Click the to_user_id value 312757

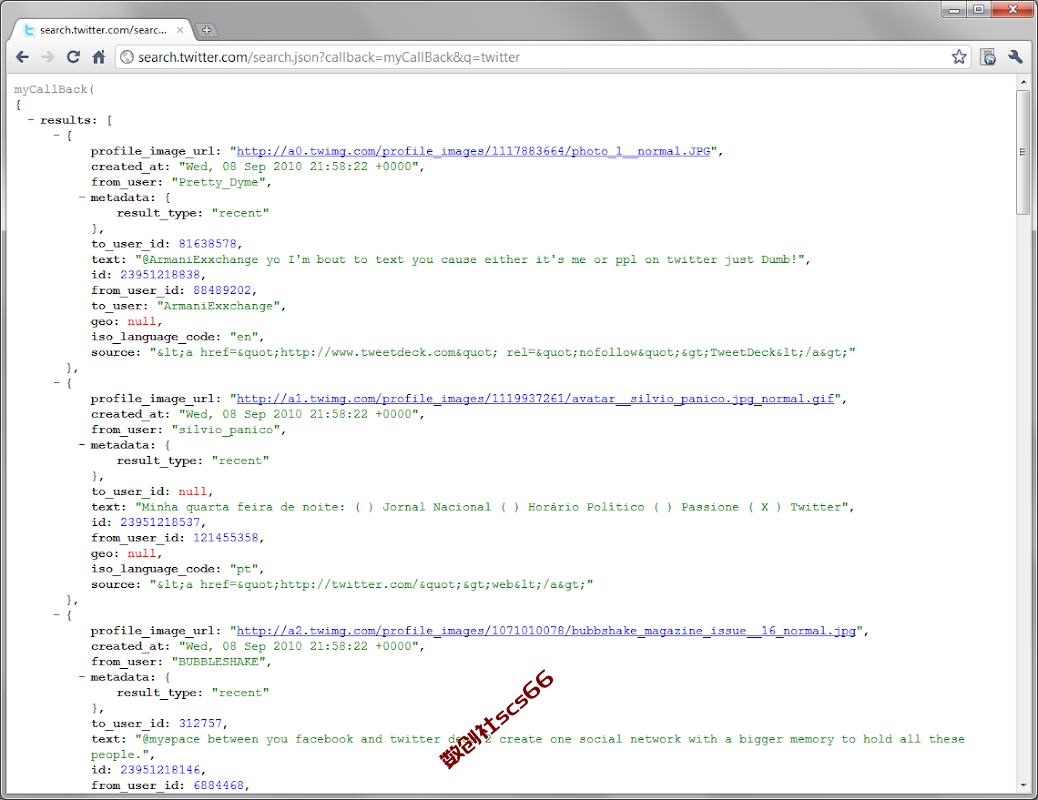(x=200, y=724)
